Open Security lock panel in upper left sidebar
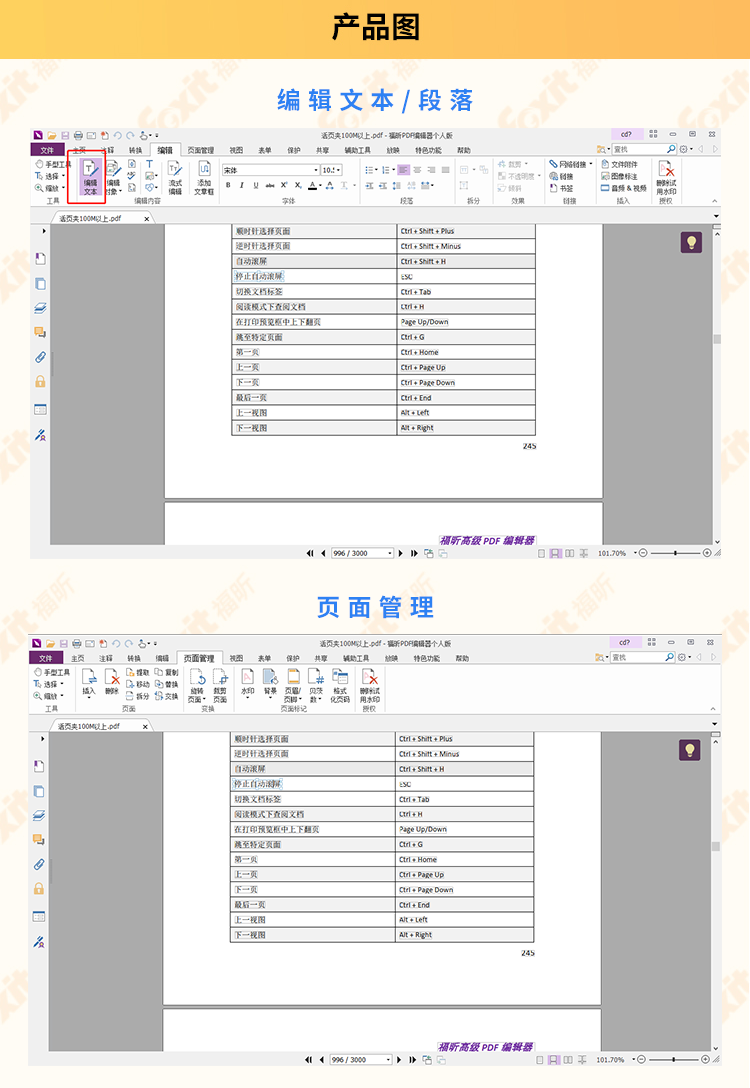This screenshot has height=1088, width=750. pyautogui.click(x=40, y=382)
